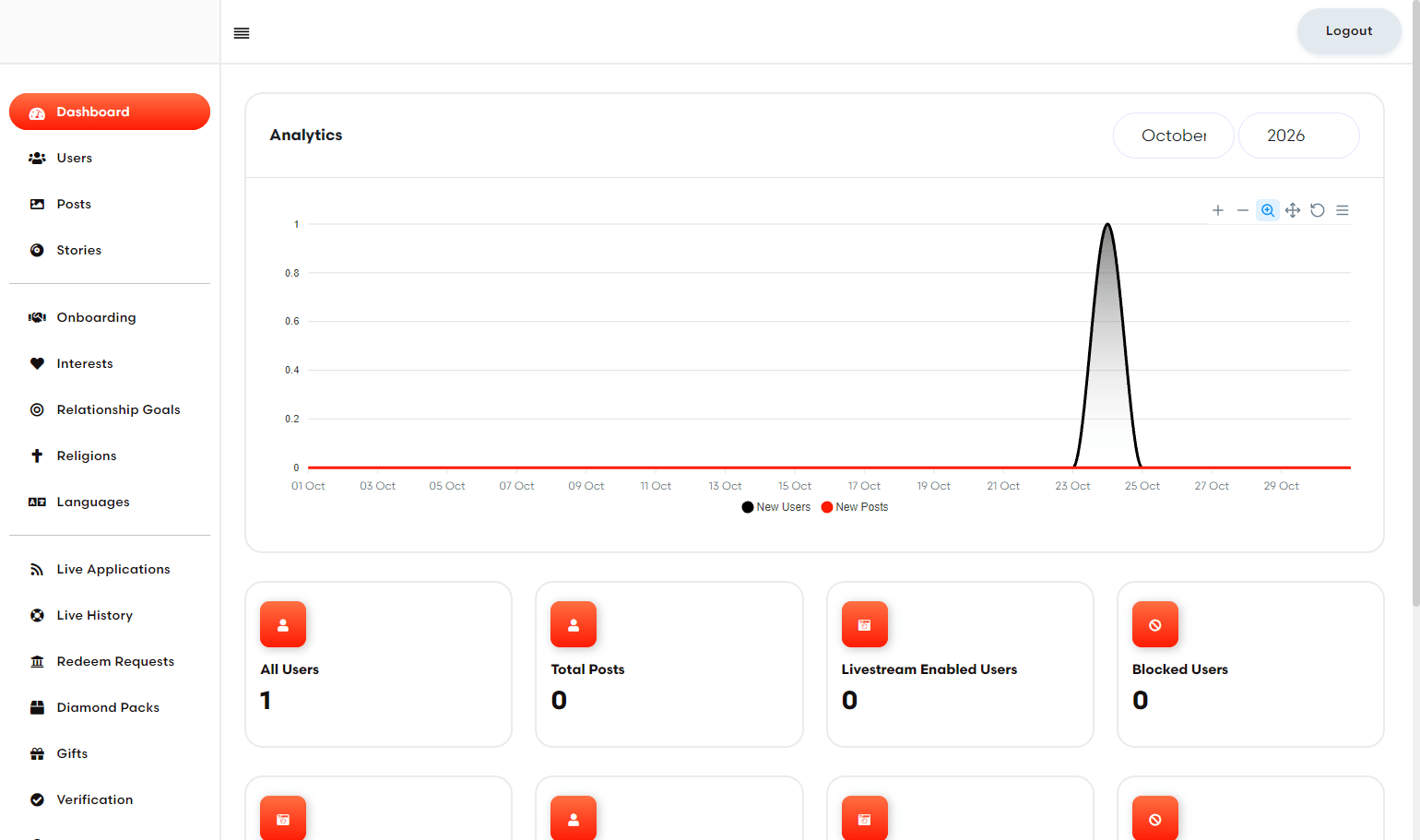
Task: Click the Posts sidebar image icon
Action: tap(37, 204)
